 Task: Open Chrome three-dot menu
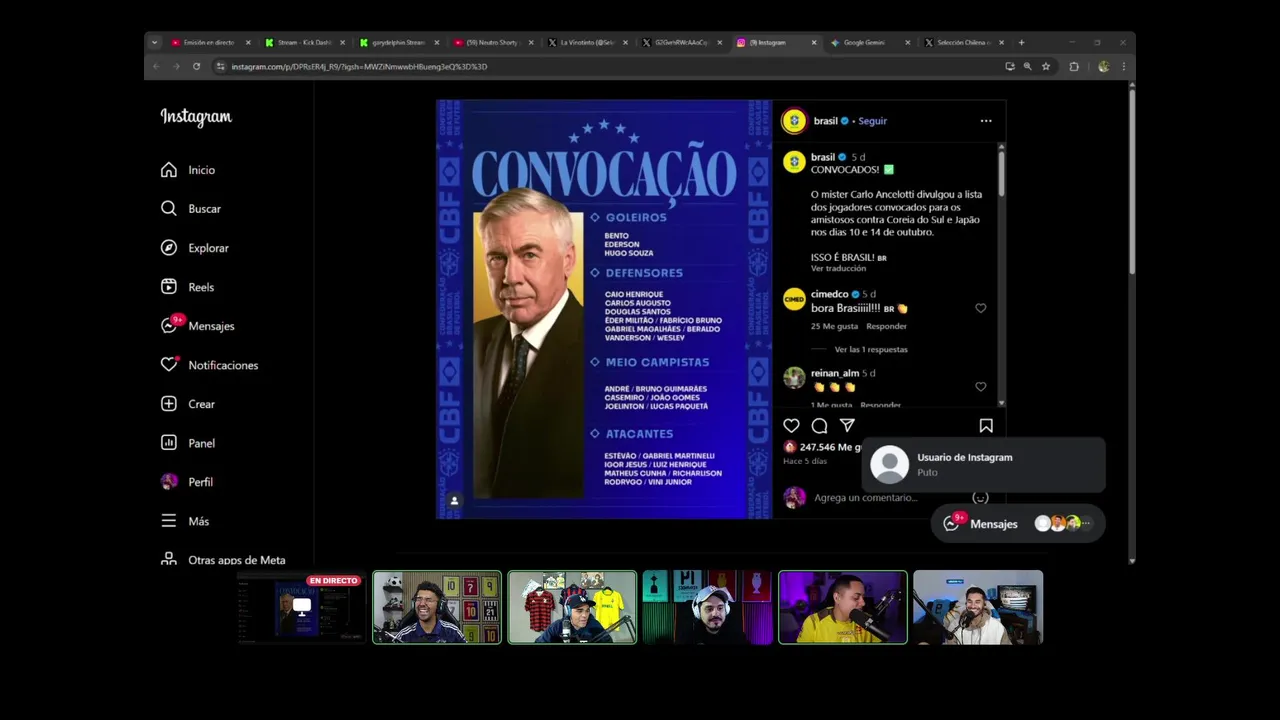pos(1123,67)
